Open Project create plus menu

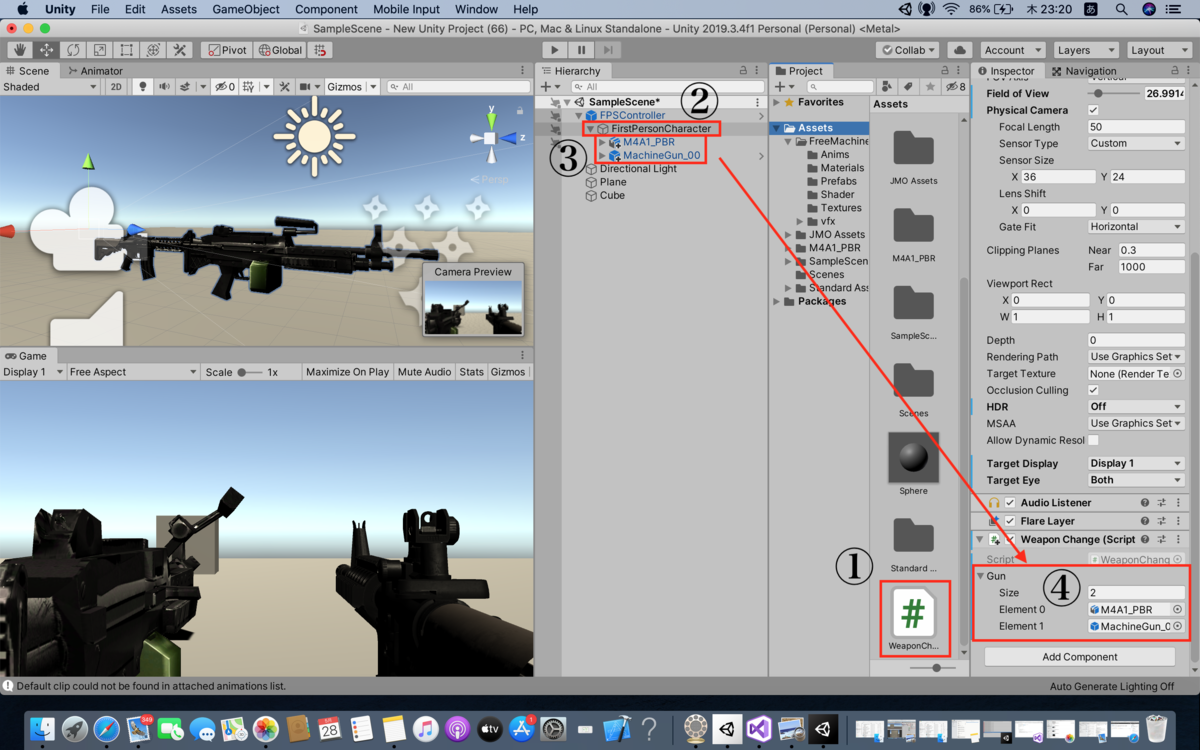(785, 87)
